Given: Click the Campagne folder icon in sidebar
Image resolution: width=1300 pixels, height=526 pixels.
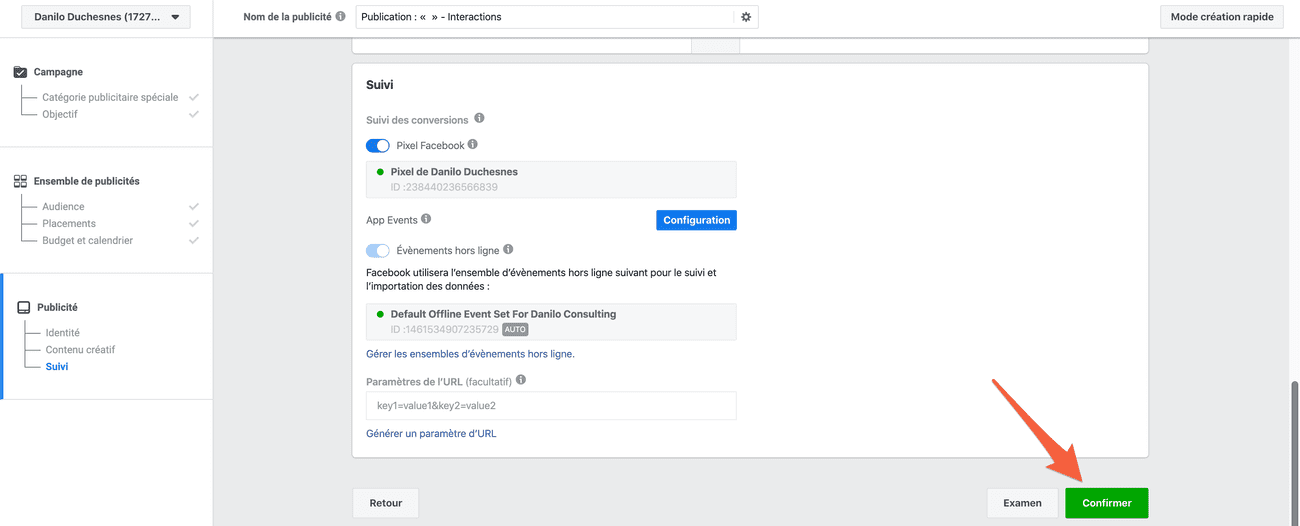Looking at the screenshot, I should [x=20, y=72].
